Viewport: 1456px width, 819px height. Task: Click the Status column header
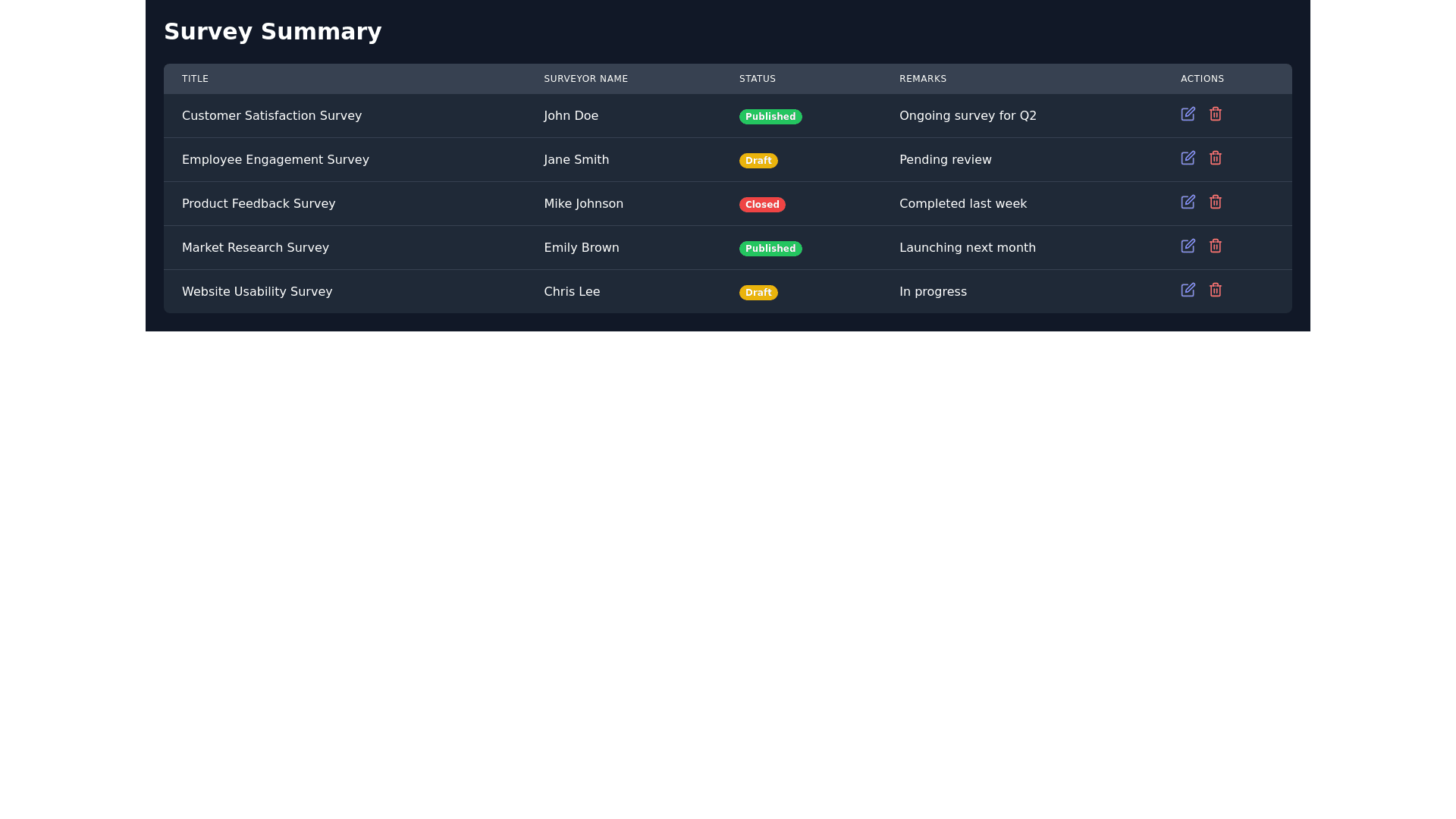[x=757, y=79]
